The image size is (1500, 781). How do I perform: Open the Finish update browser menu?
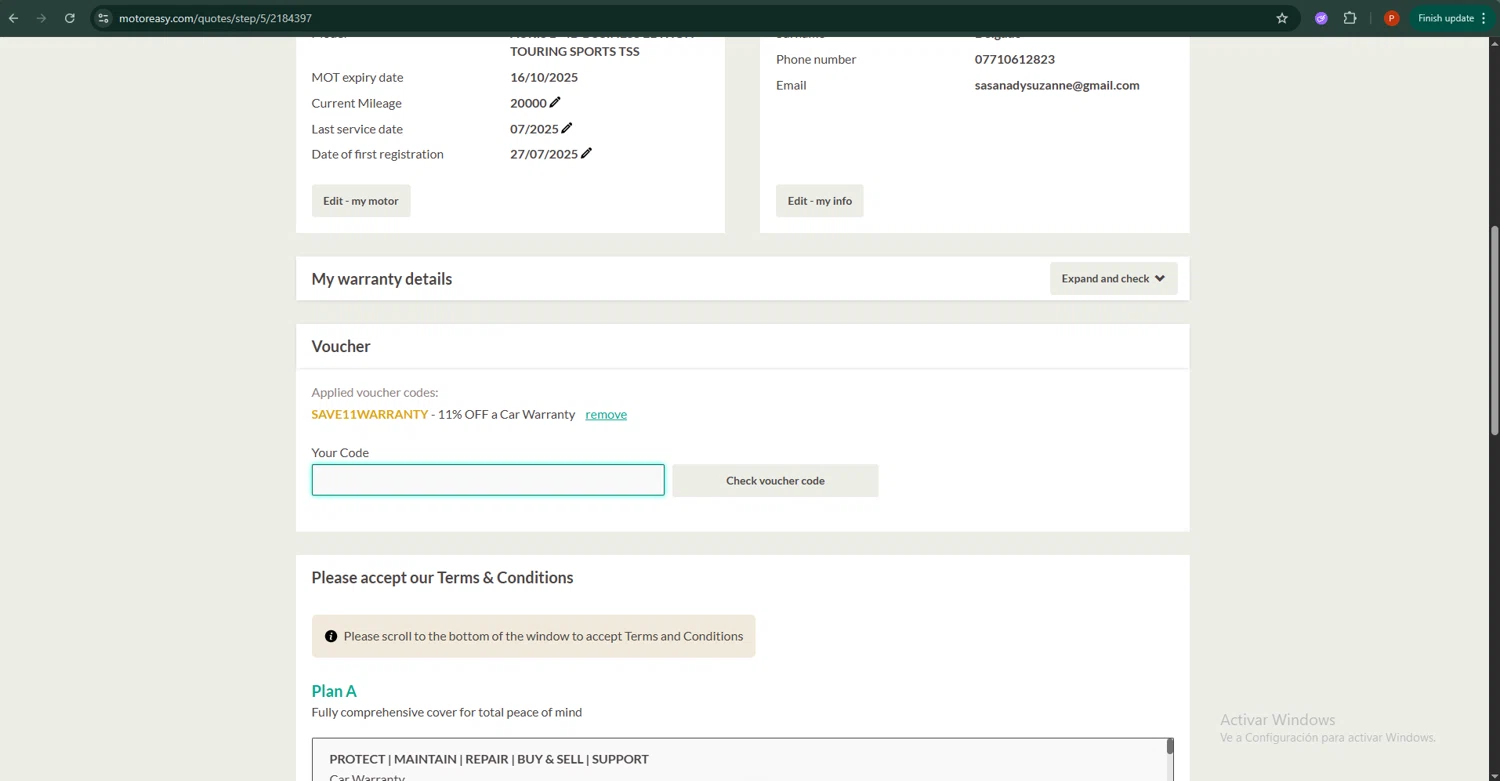tap(1450, 18)
